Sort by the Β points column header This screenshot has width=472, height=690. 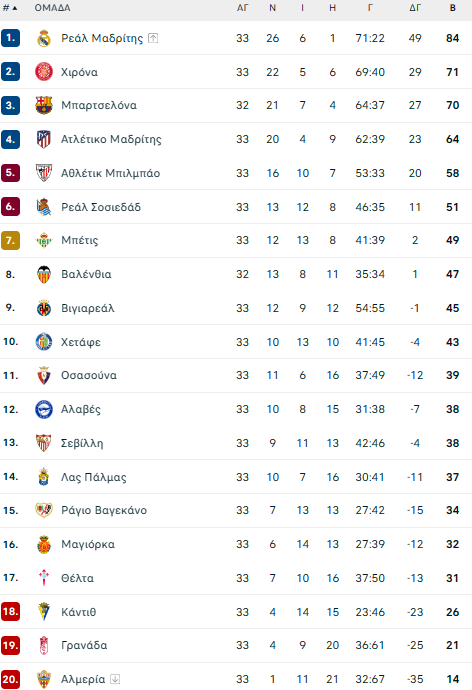click(x=453, y=8)
